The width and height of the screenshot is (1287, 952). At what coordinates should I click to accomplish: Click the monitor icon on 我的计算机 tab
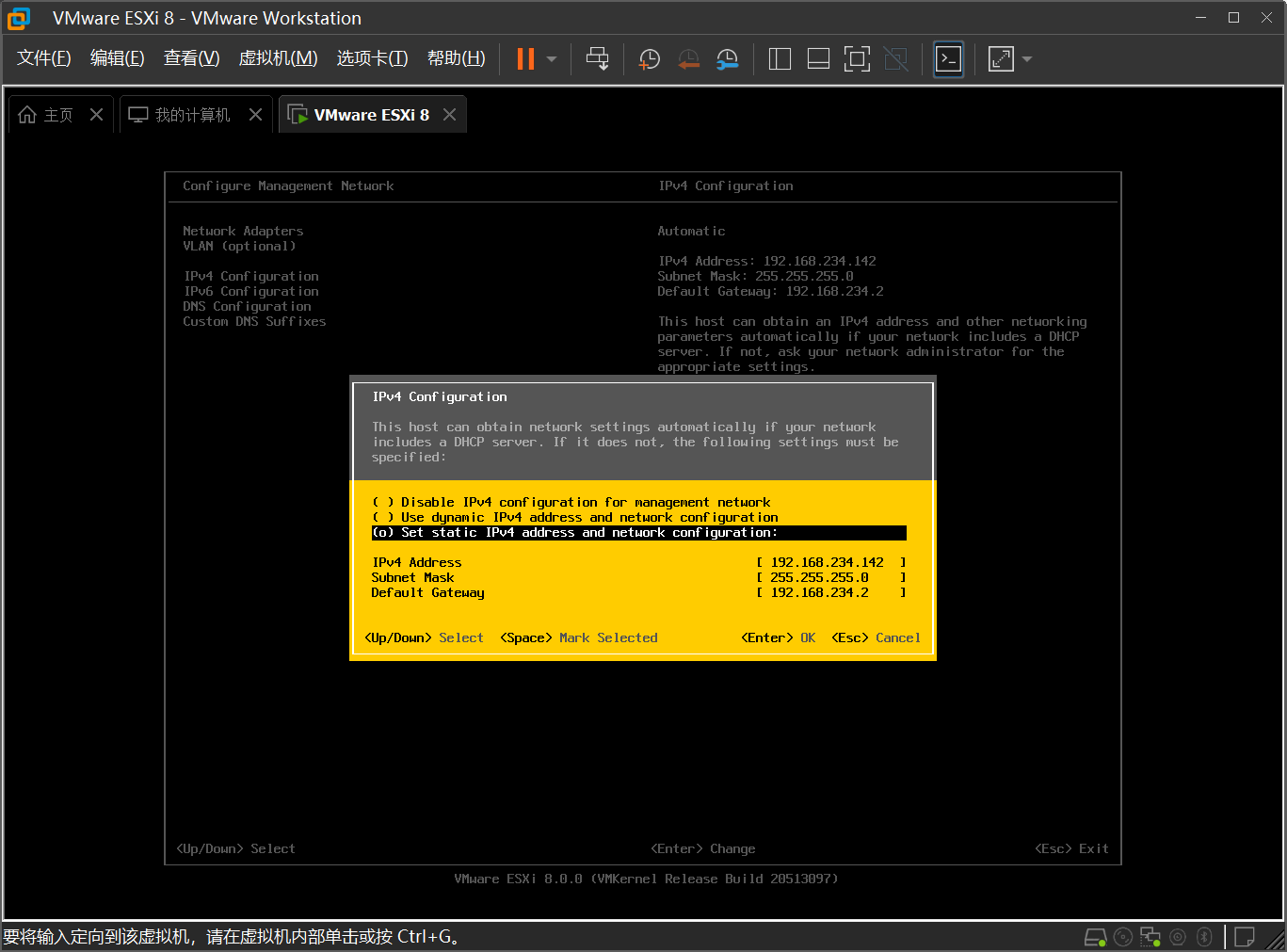tap(138, 115)
